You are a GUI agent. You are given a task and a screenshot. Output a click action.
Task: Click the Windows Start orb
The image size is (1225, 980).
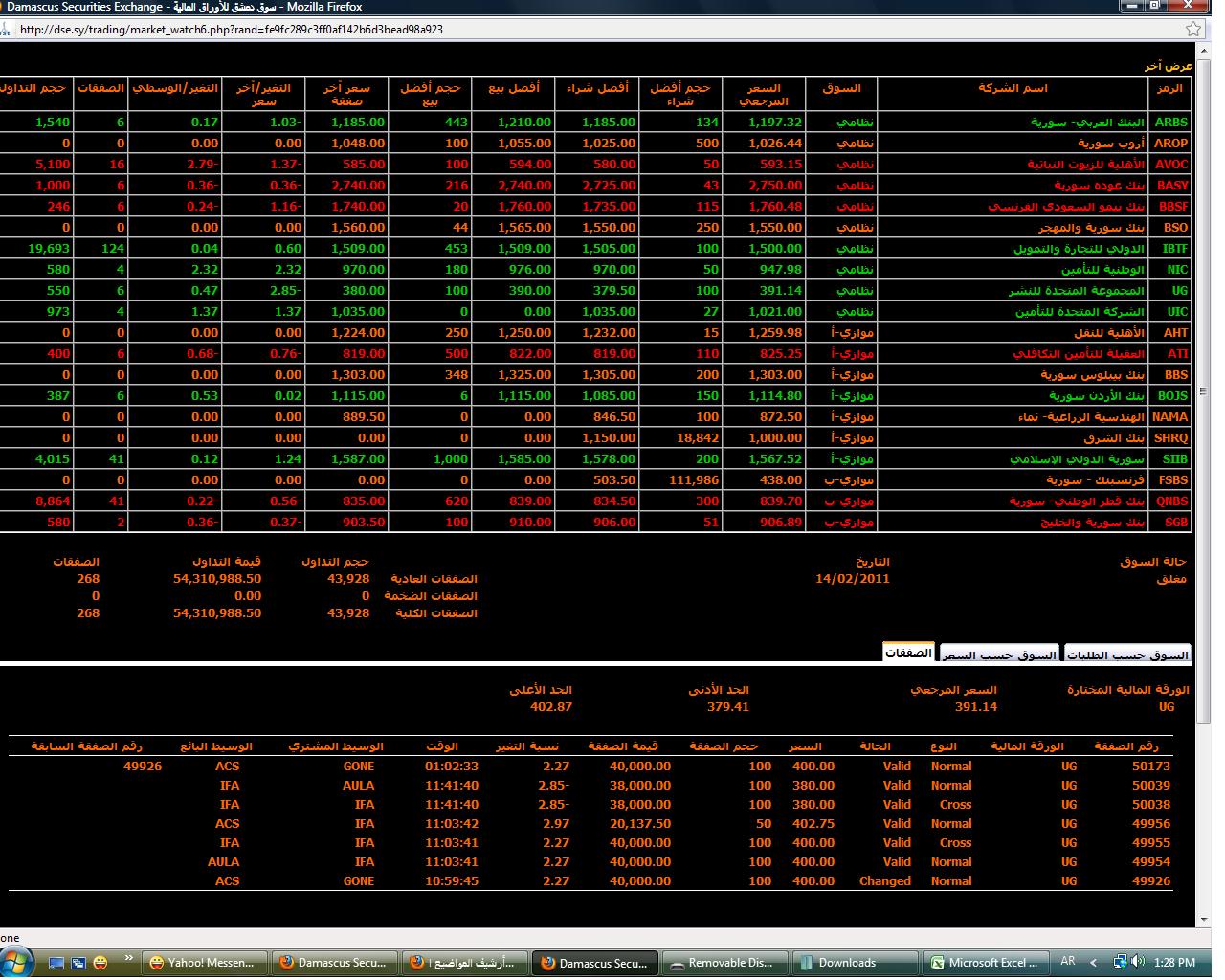[18, 961]
